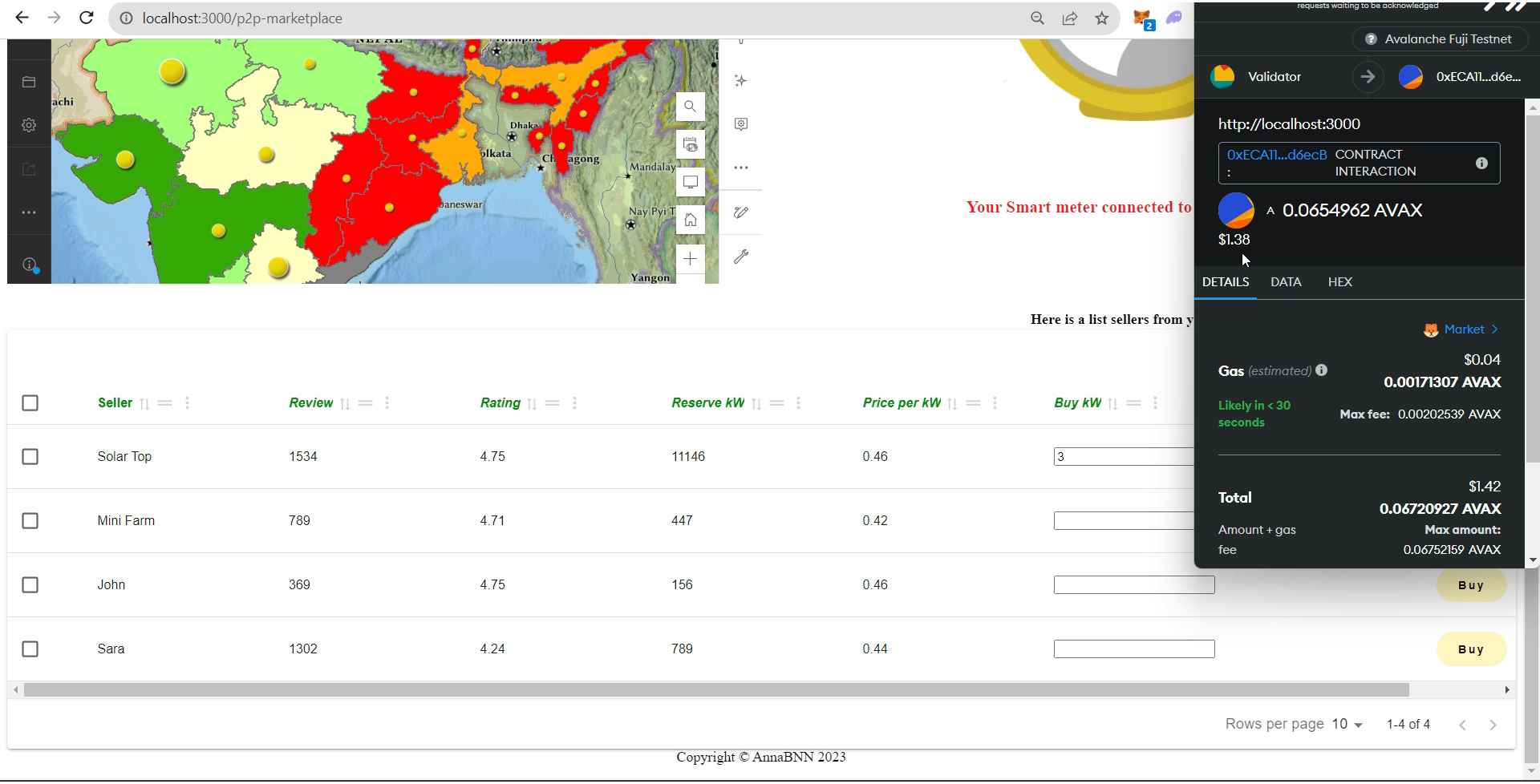Open more options dots in map left sidebar
This screenshot has width=1540, height=784.
click(29, 212)
